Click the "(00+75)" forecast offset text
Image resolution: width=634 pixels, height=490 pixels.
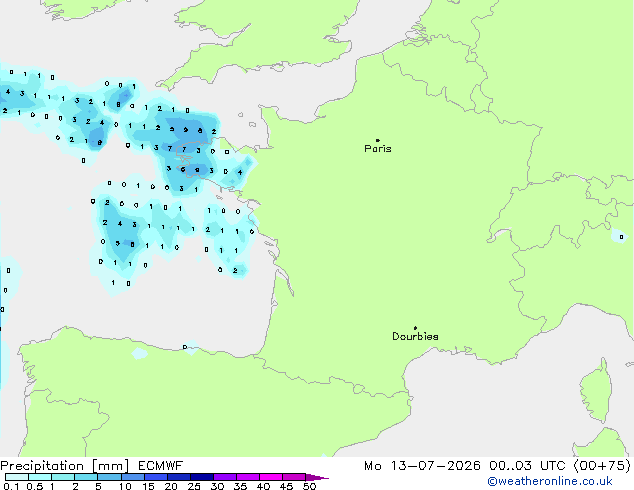602,466
